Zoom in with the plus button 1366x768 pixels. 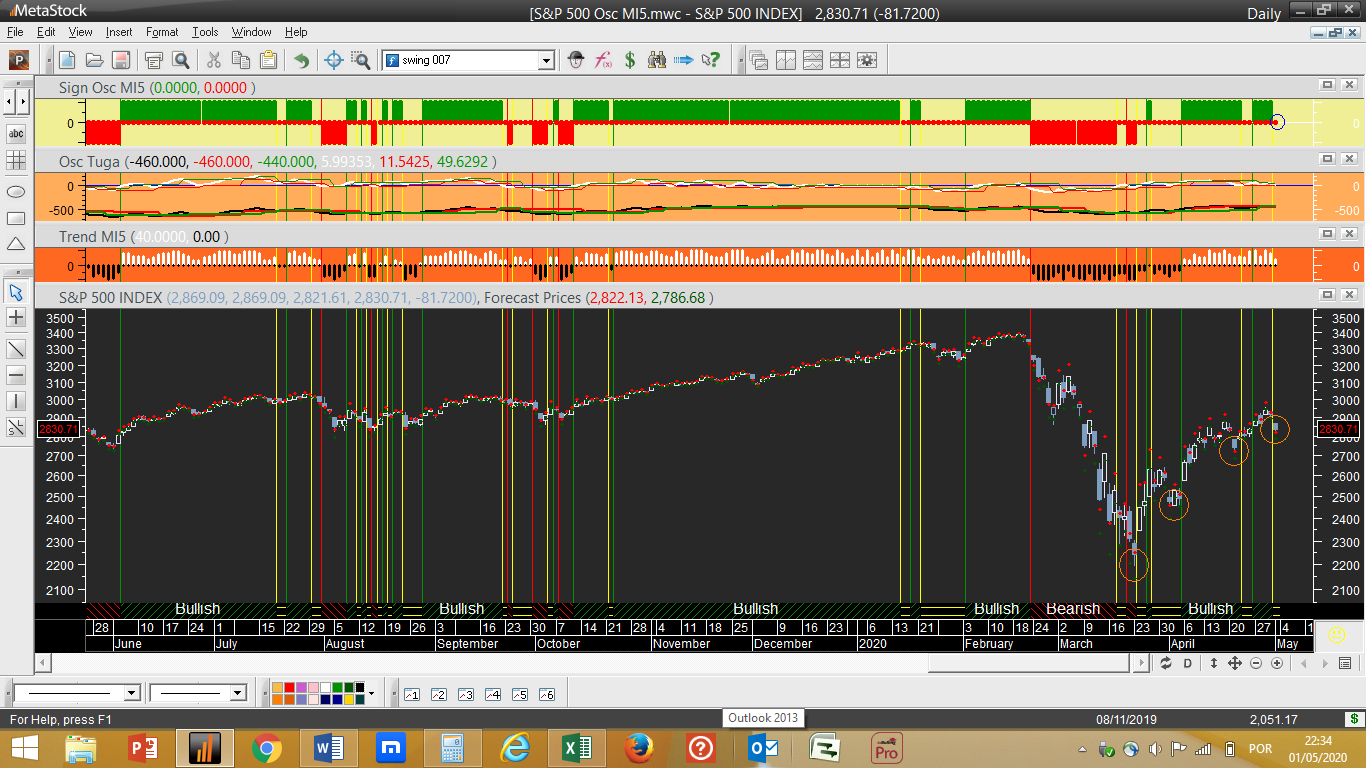(1278, 663)
